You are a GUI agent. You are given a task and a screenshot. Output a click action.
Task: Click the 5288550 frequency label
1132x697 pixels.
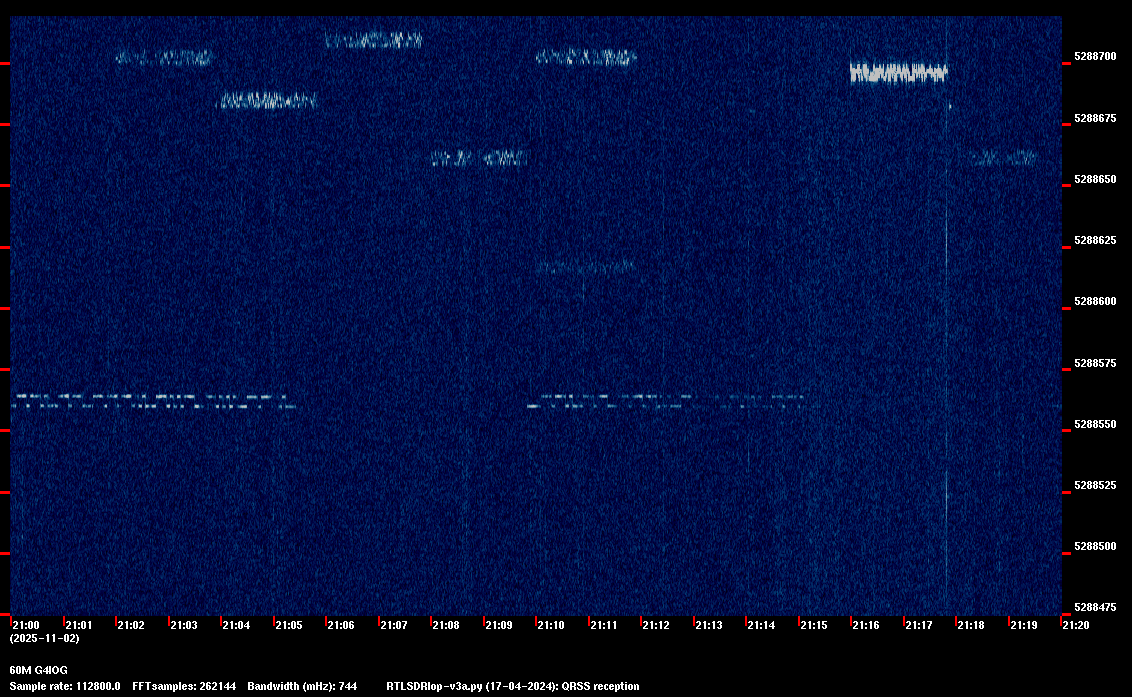click(1095, 425)
